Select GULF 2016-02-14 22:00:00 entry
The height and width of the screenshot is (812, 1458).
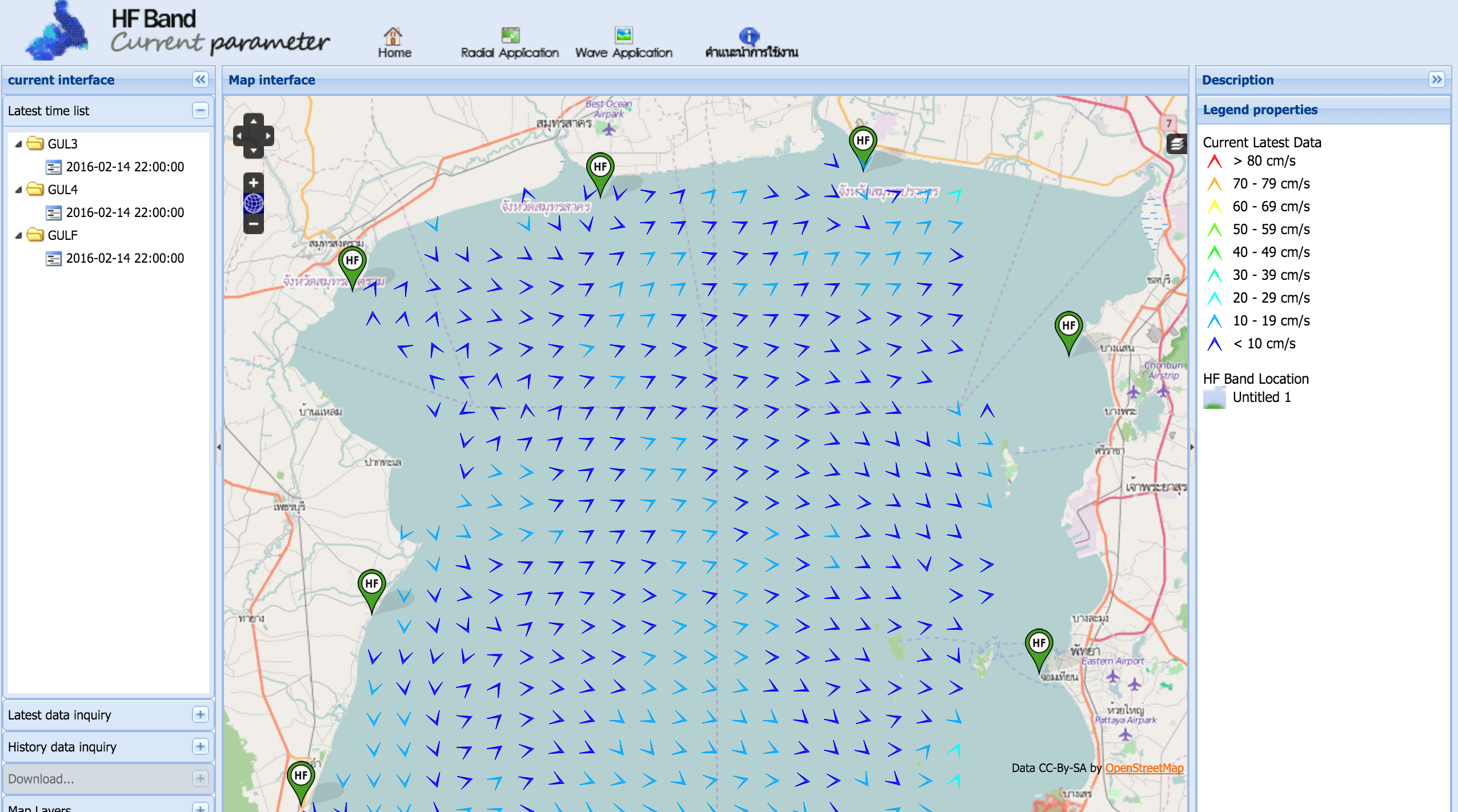pyautogui.click(x=125, y=258)
